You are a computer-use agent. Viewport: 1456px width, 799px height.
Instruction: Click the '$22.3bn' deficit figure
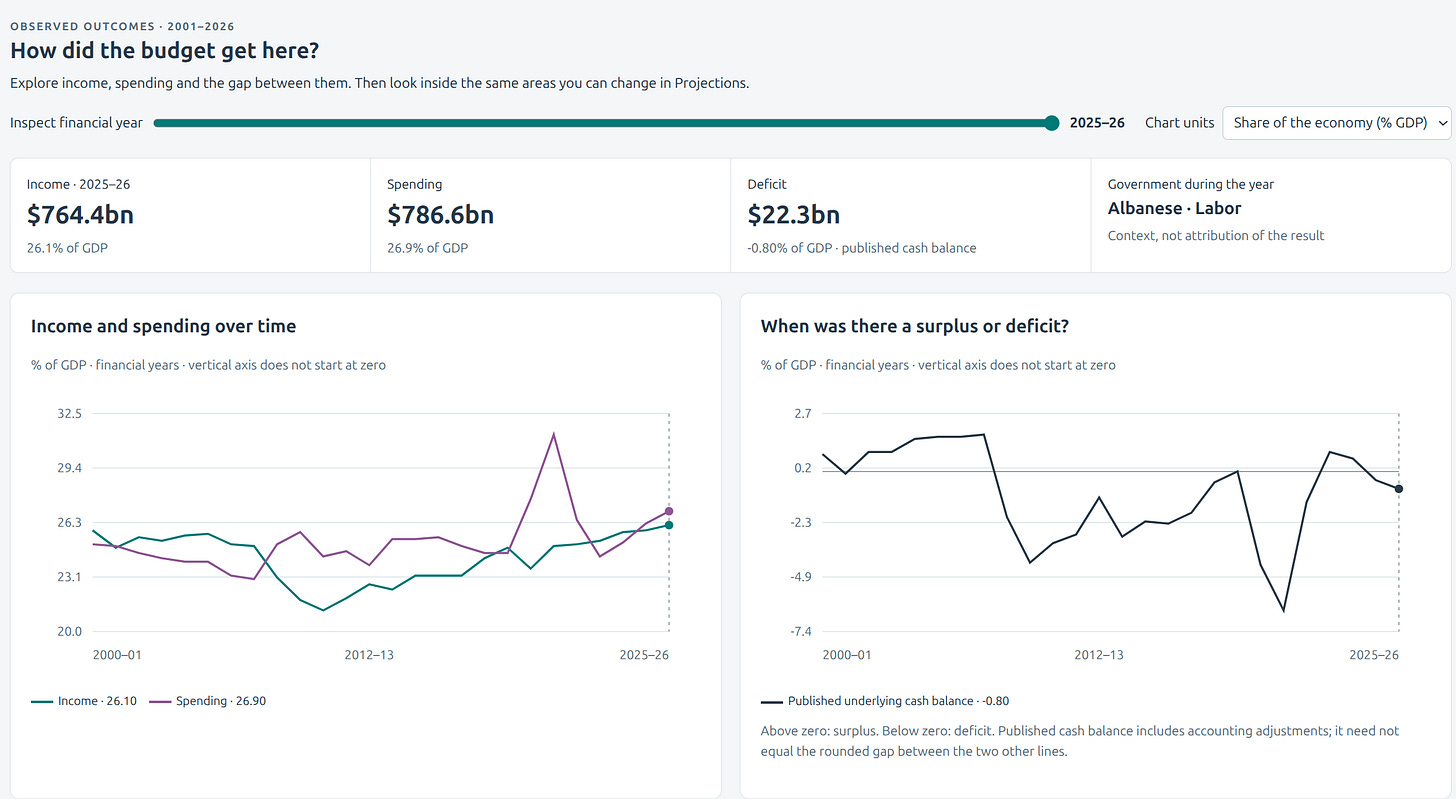click(x=794, y=215)
